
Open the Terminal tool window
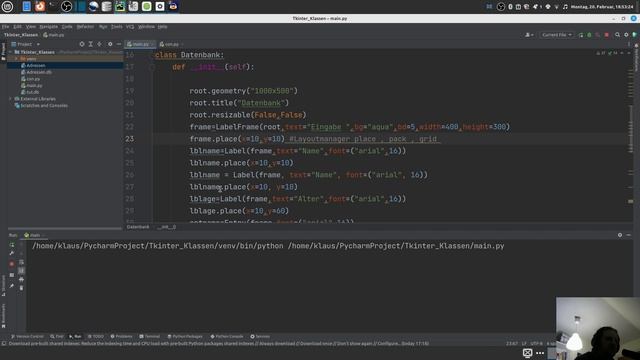point(149,337)
